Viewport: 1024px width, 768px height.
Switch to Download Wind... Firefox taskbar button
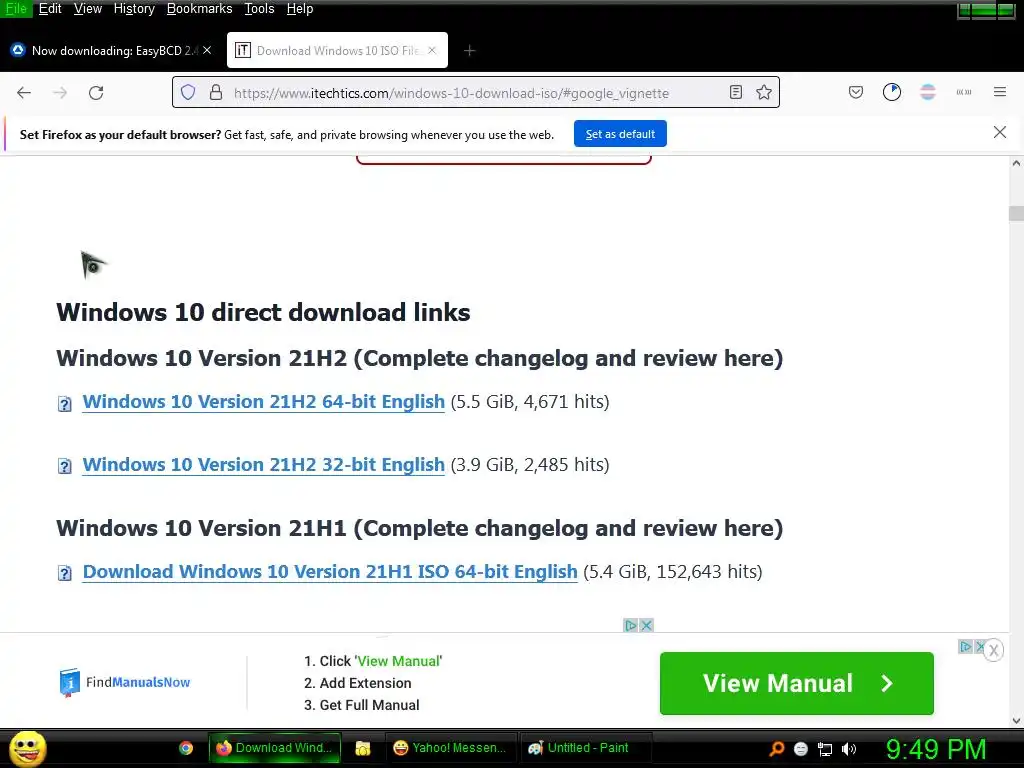[275, 748]
